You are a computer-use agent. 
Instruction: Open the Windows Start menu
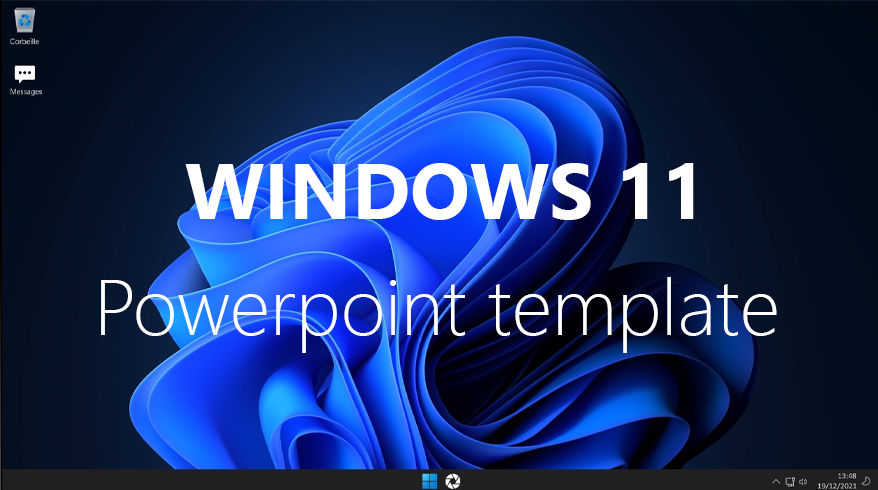[429, 480]
